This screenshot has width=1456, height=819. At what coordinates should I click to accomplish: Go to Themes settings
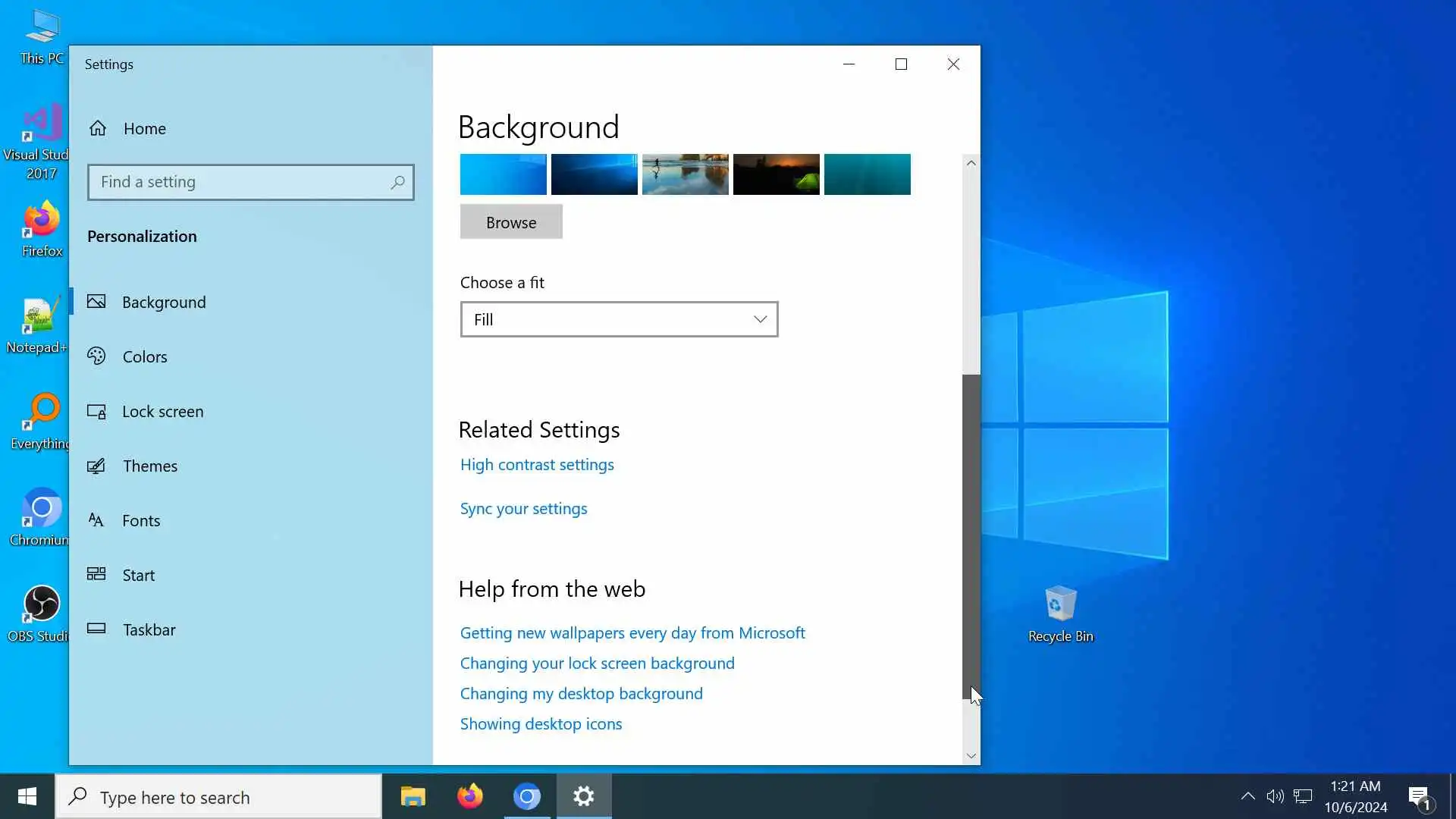coord(149,466)
